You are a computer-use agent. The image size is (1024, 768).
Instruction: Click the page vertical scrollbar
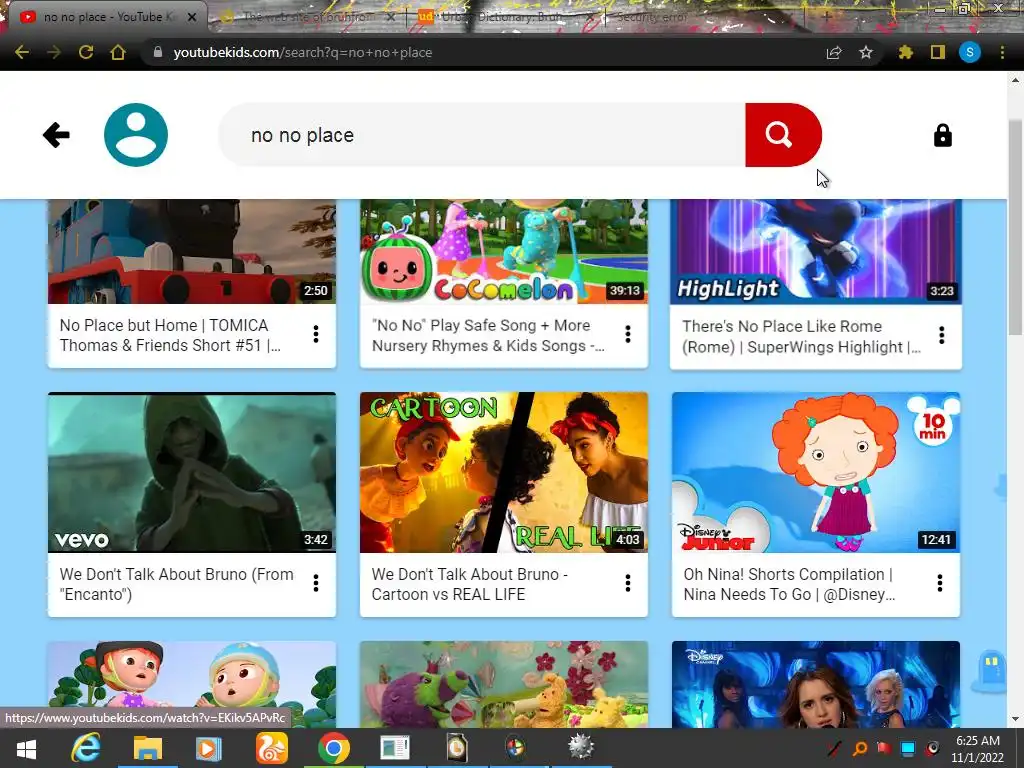1015,227
